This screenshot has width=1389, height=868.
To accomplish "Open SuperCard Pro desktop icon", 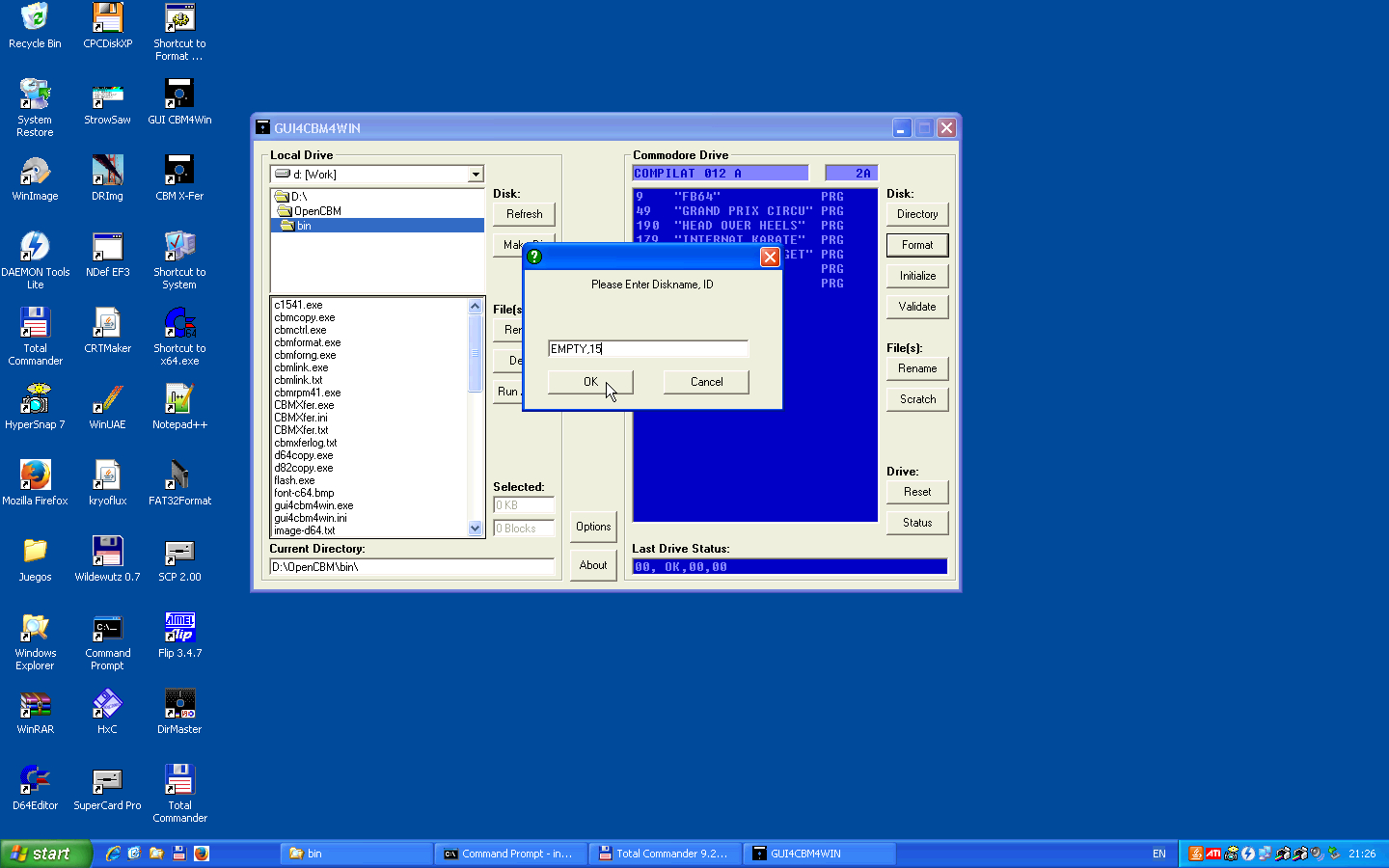I will (107, 788).
